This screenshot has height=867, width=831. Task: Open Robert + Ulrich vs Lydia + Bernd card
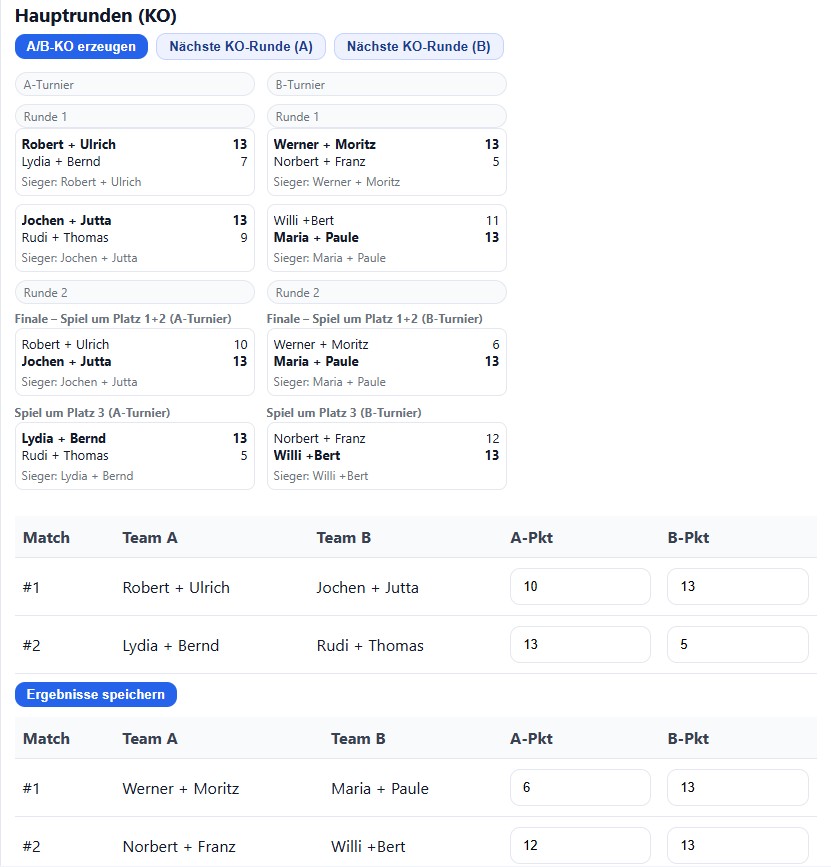135,162
